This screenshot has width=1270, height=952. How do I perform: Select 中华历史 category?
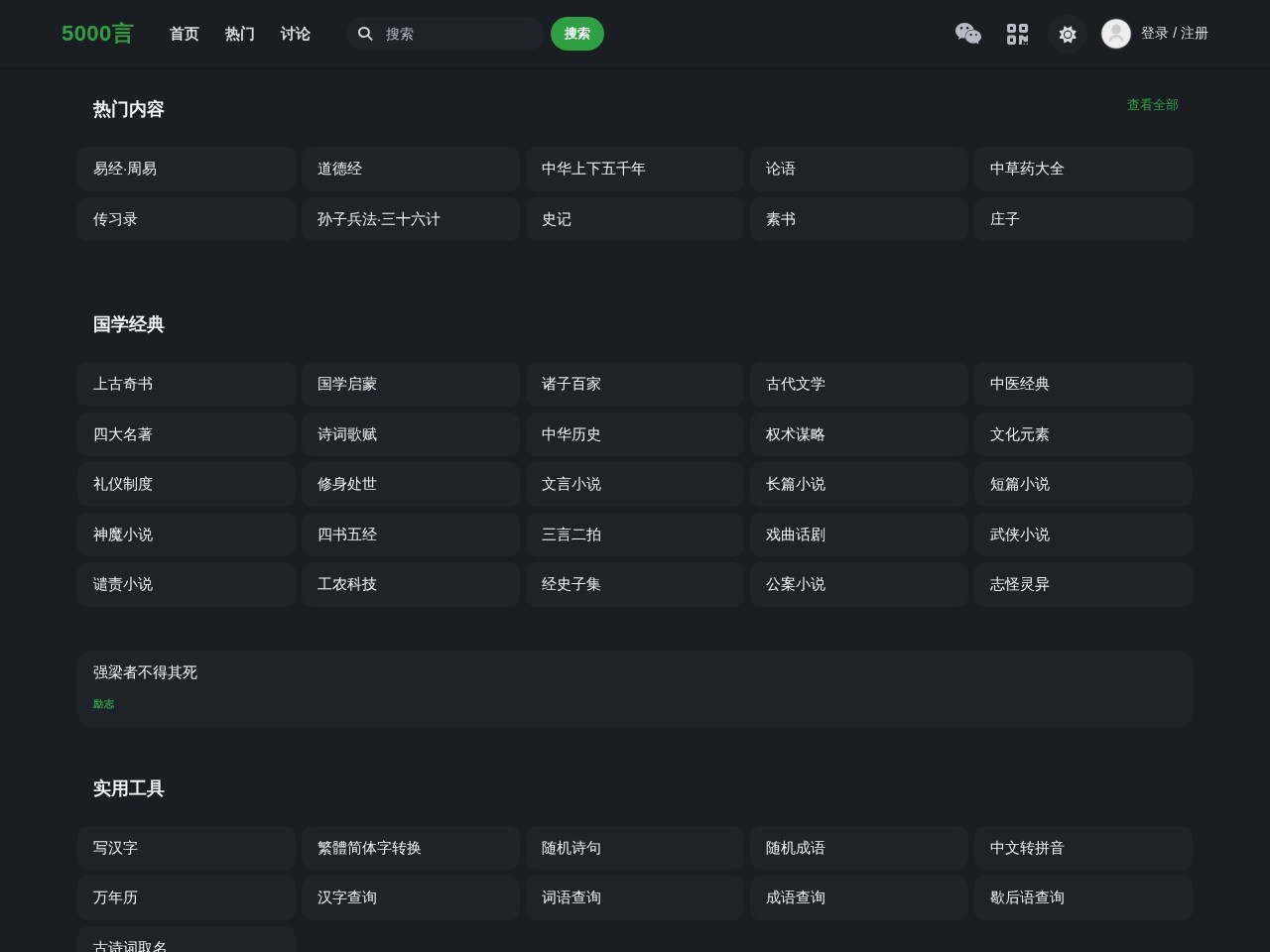point(635,434)
